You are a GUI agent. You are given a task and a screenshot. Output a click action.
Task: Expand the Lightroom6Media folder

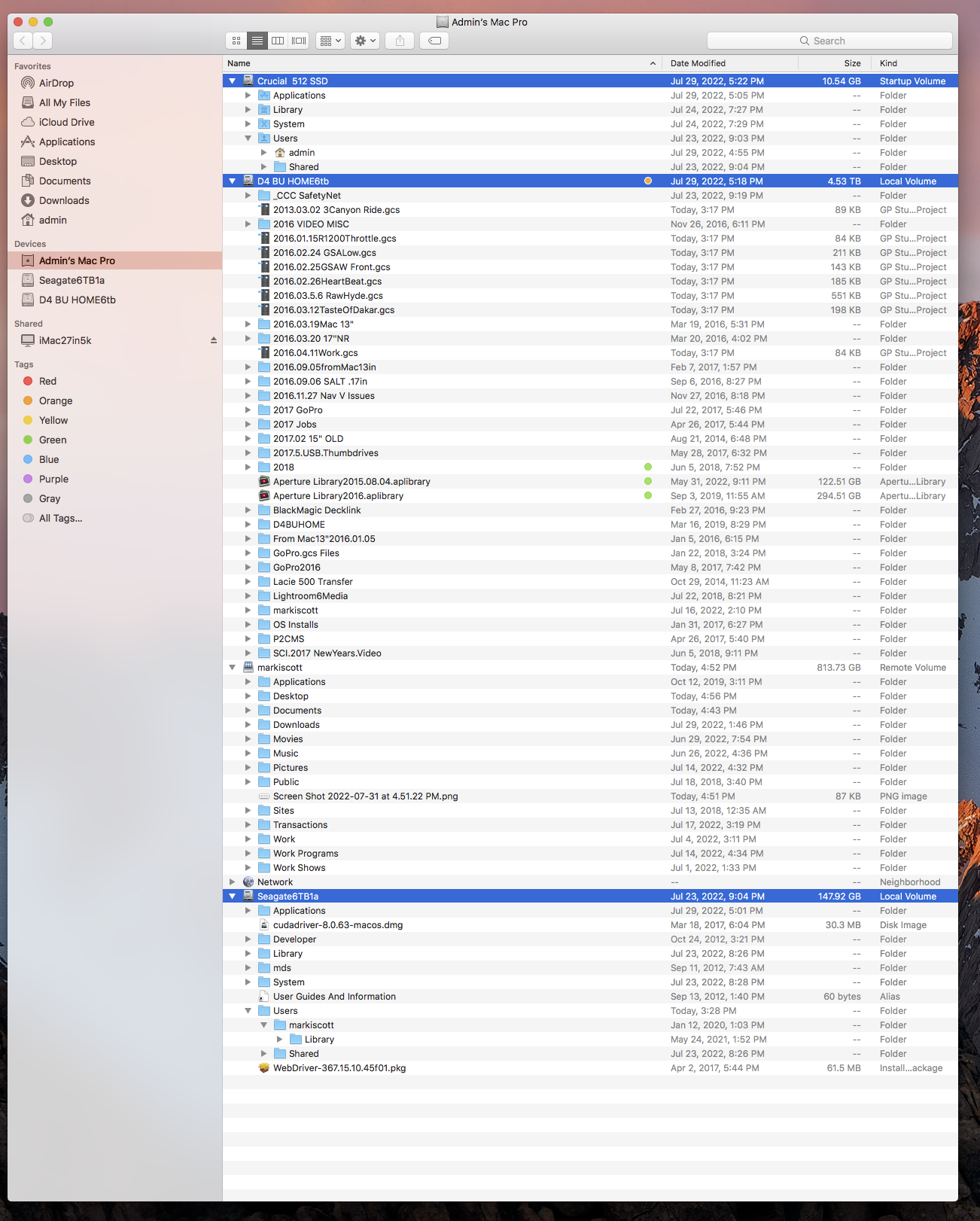click(x=248, y=595)
